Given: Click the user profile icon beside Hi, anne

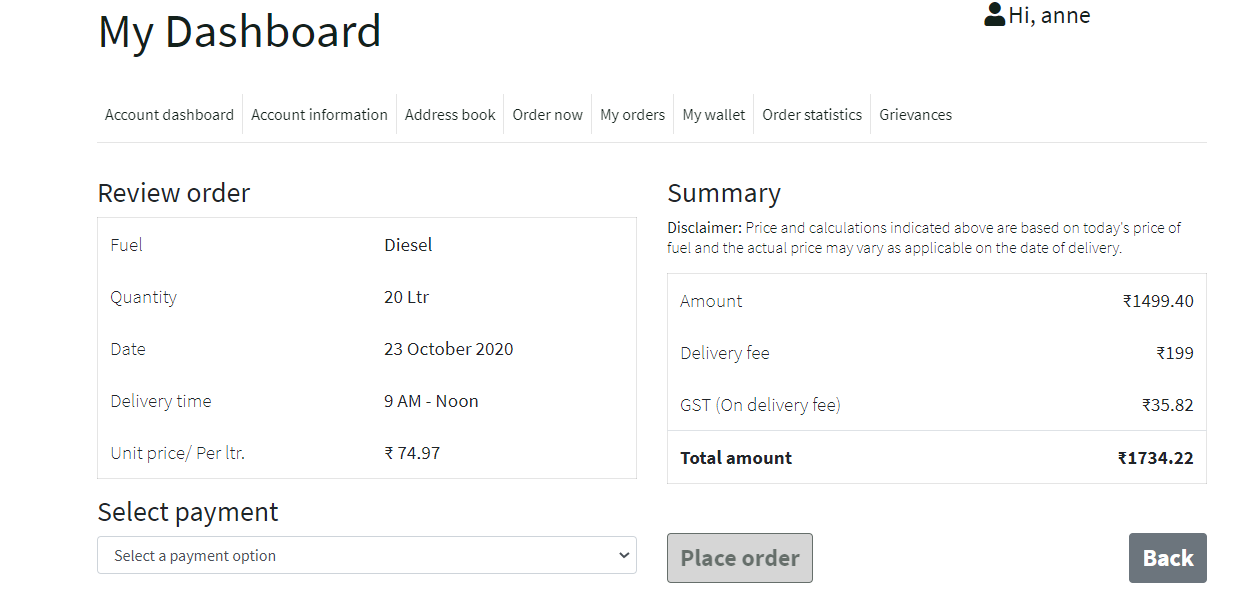Looking at the screenshot, I should tap(994, 15).
